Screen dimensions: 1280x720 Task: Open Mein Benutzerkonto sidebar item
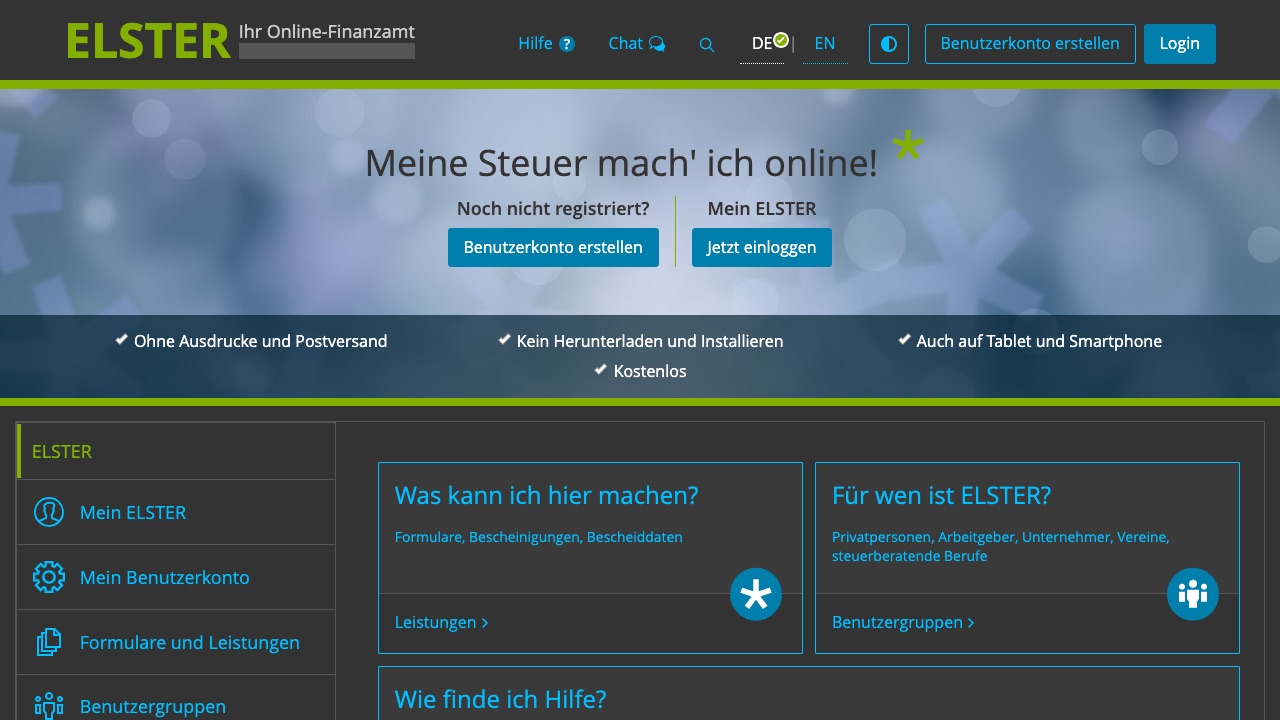pos(176,577)
